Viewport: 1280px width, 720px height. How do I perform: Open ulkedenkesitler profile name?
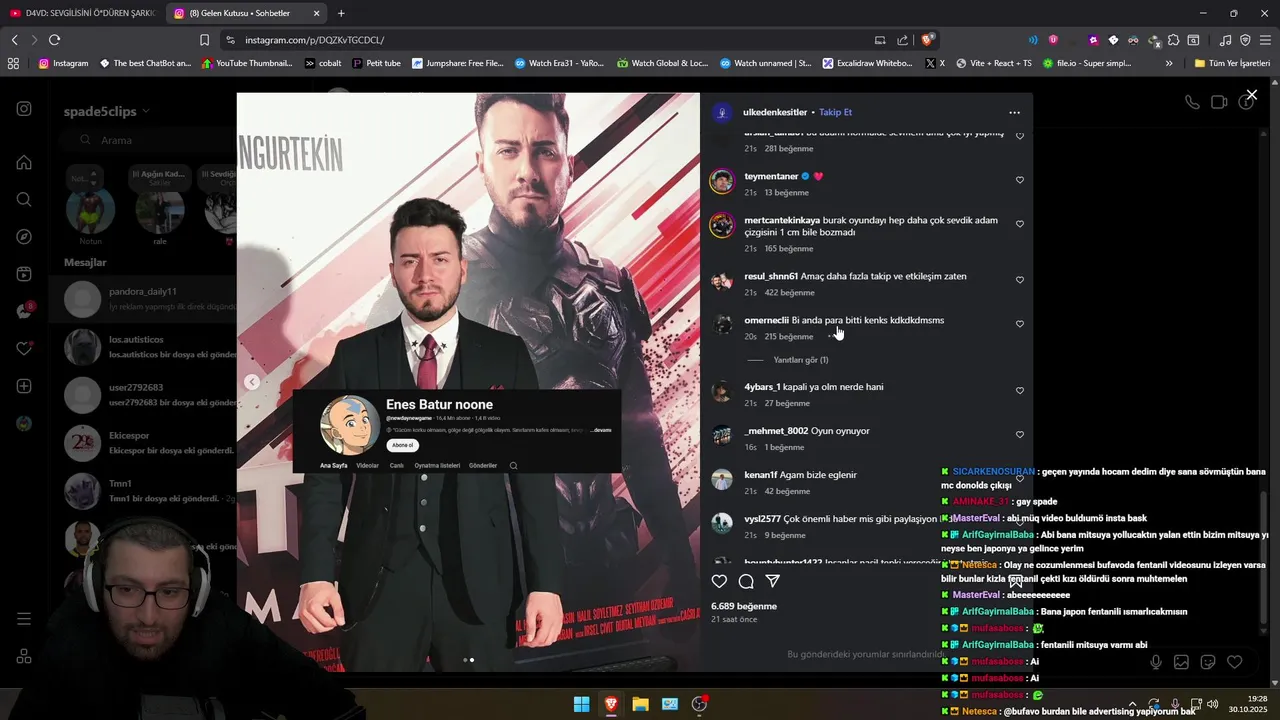pyautogui.click(x=775, y=112)
